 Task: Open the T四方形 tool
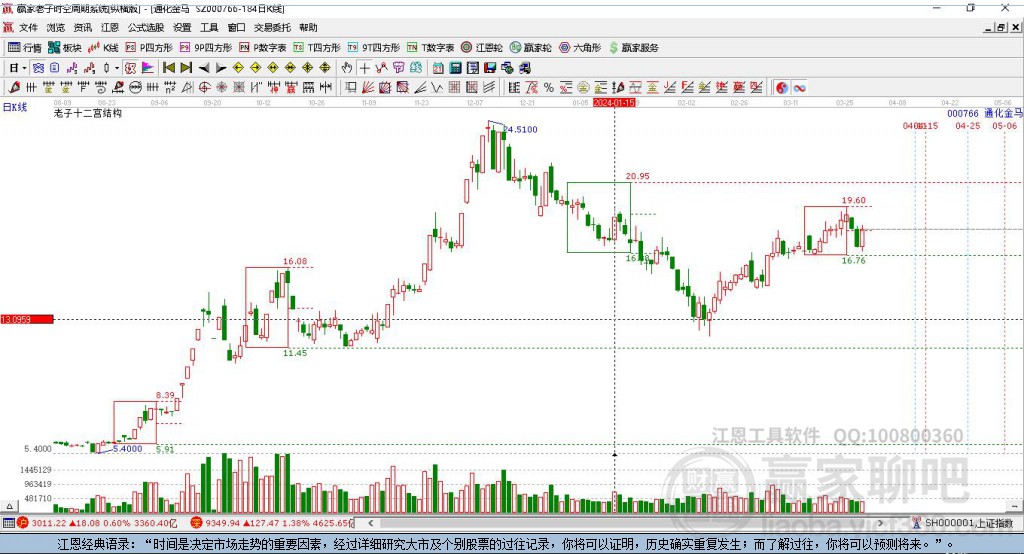[x=317, y=48]
